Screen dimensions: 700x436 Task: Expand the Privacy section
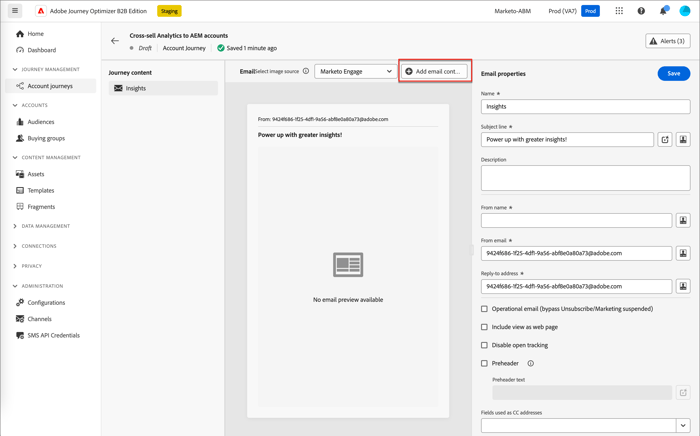15,266
